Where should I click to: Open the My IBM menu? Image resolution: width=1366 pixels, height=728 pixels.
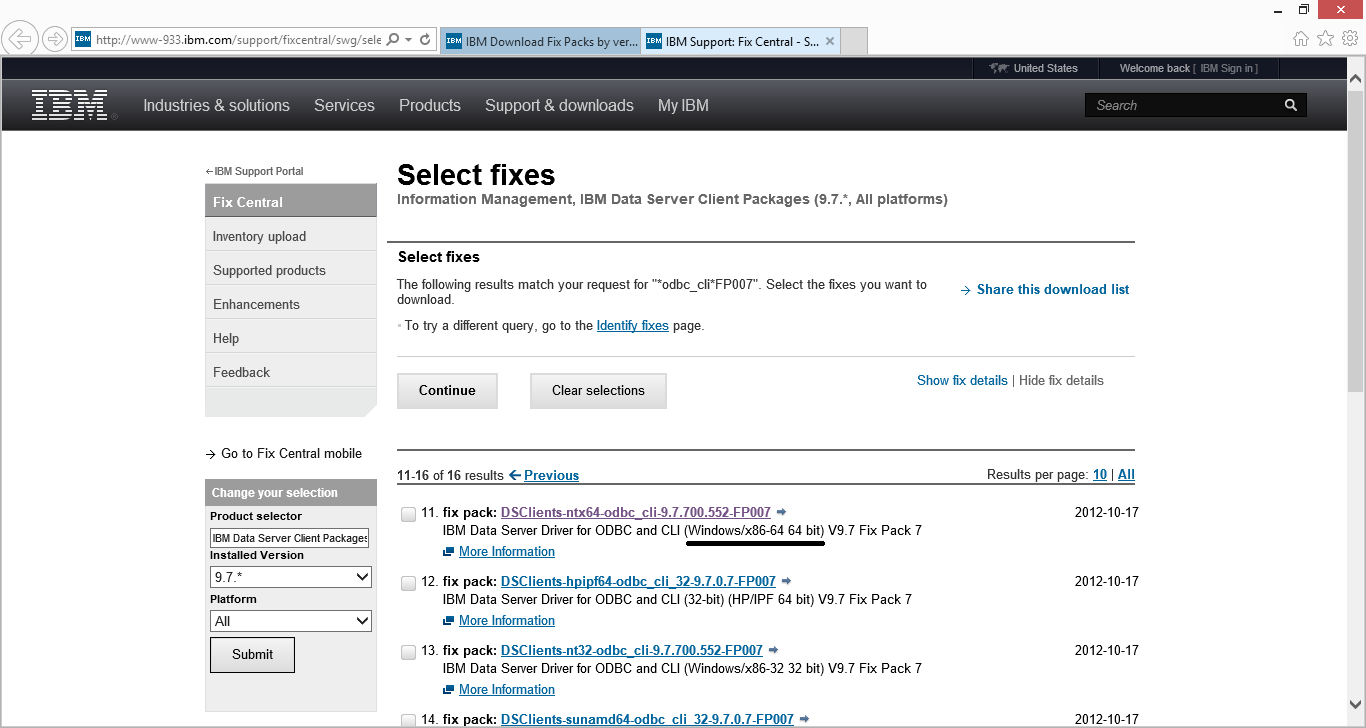[x=683, y=105]
